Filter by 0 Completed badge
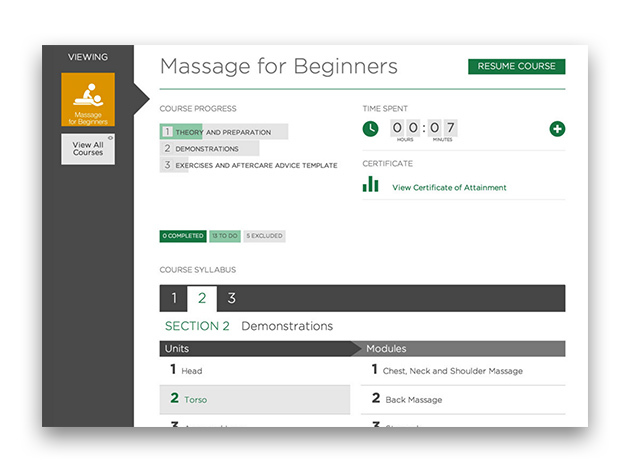The width and height of the screenshot is (630, 473). tap(183, 236)
